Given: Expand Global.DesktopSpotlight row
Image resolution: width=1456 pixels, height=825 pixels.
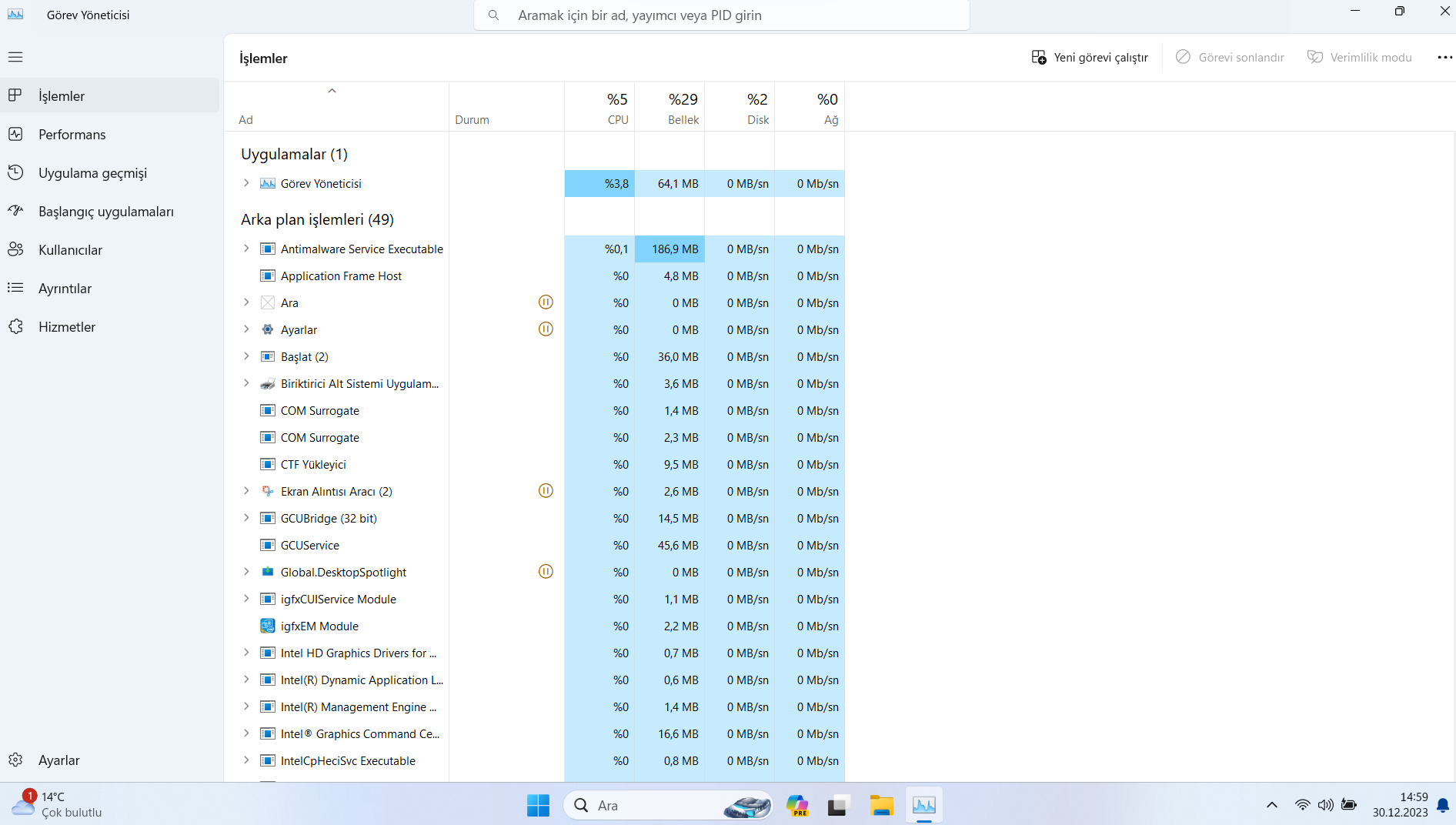Looking at the screenshot, I should coord(246,572).
